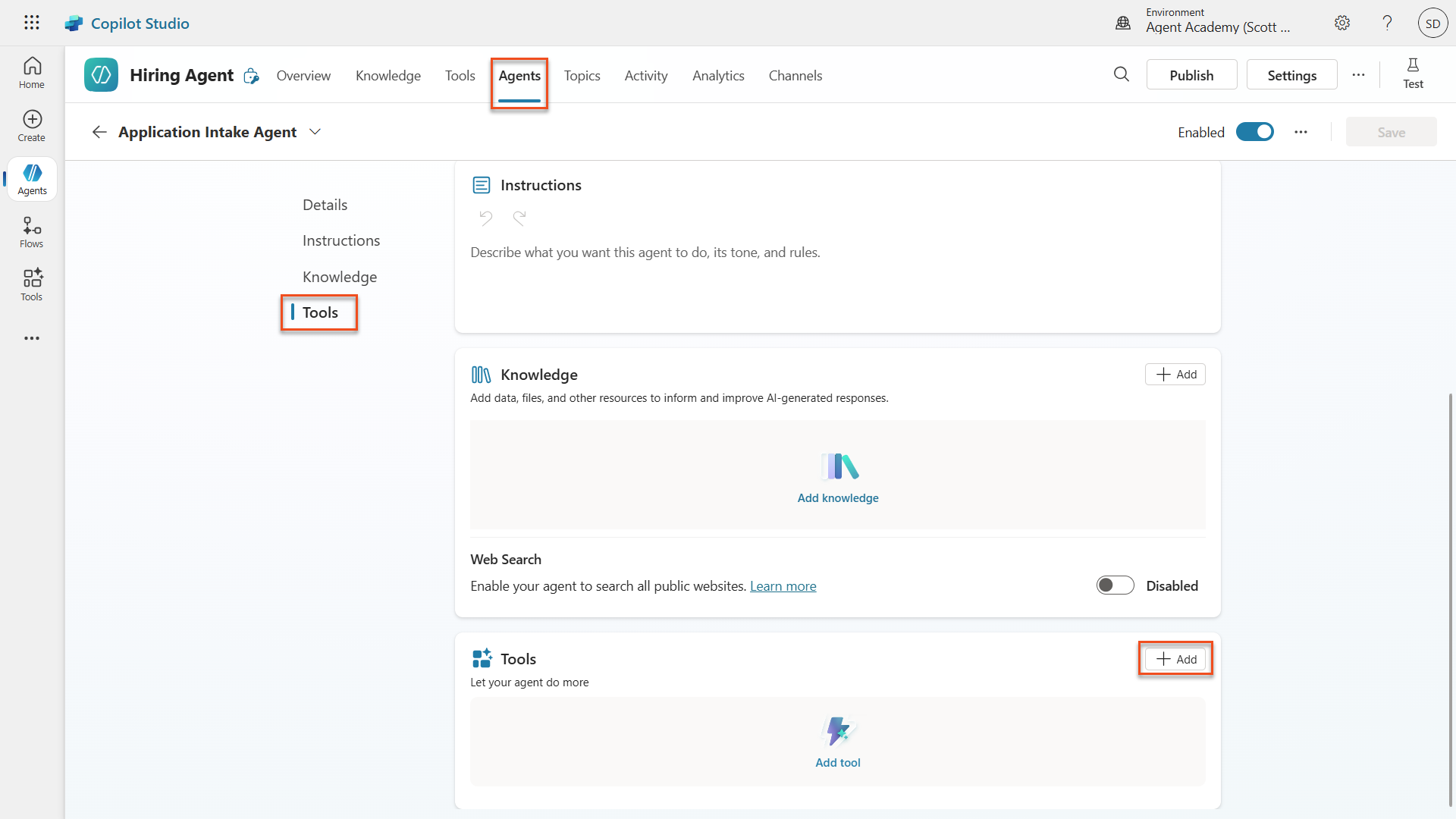Screen dimensions: 1456x819
Task: Open the Topics tab for Hiring Agent
Action: coord(582,75)
